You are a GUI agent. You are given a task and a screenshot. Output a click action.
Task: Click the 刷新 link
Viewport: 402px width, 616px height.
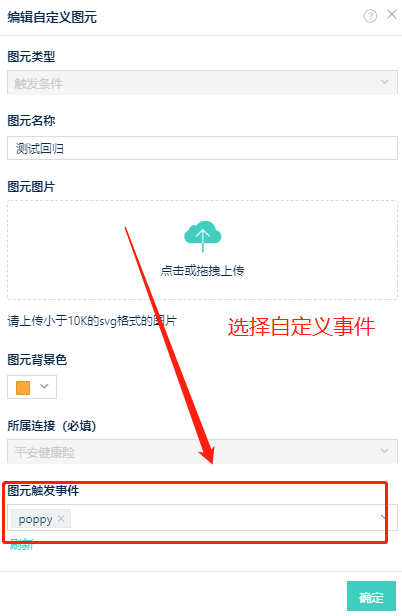coord(21,544)
